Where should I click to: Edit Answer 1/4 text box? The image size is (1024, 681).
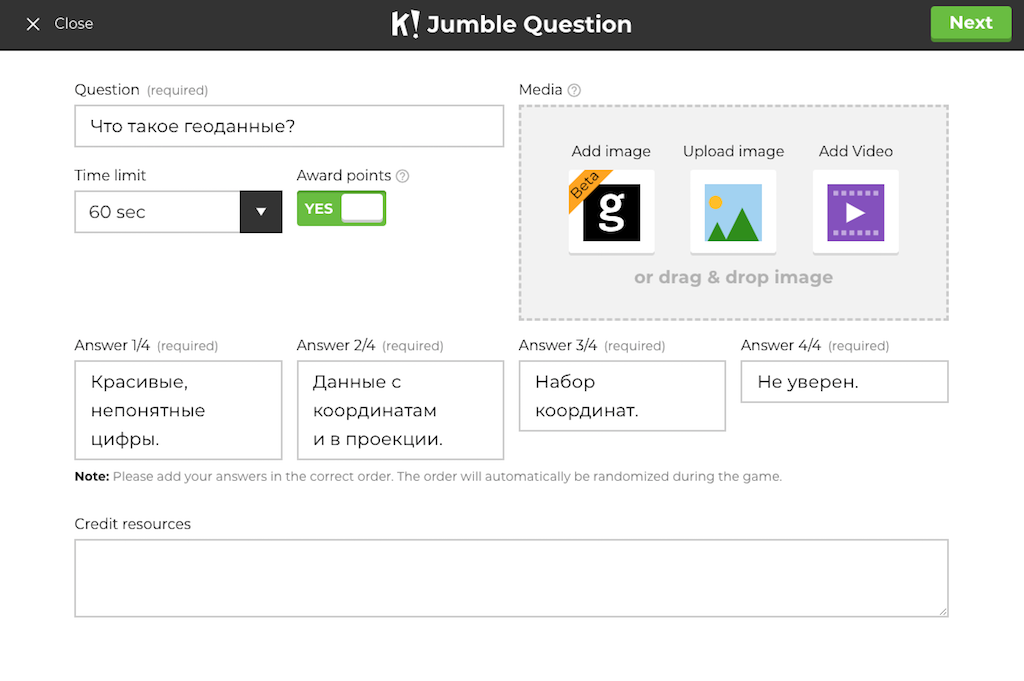(178, 410)
